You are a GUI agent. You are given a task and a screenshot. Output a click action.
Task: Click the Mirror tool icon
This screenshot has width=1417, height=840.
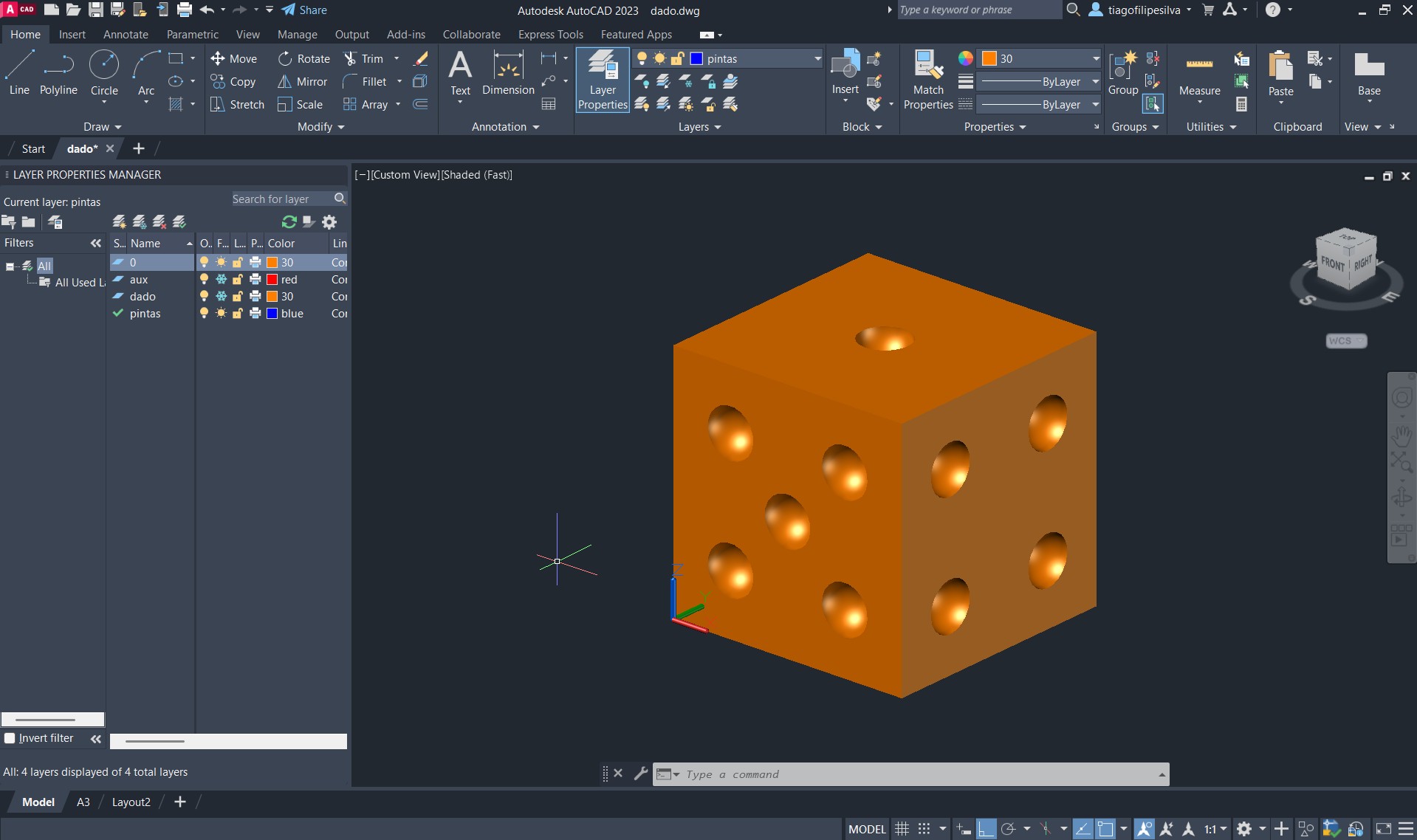pos(284,82)
